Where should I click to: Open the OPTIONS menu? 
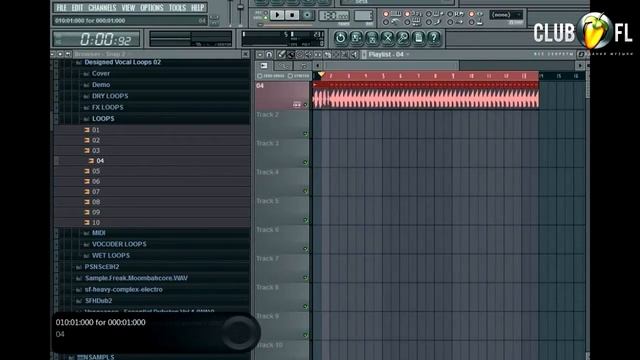click(x=151, y=8)
